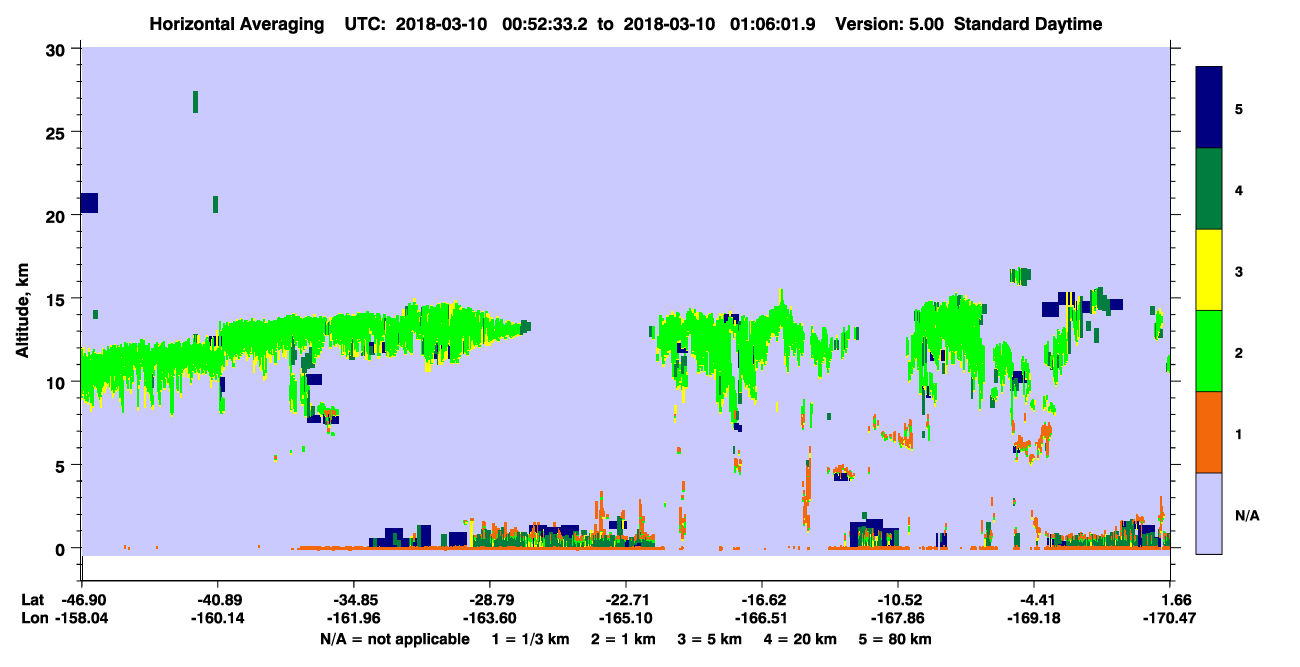The image size is (1300, 667).
Task: Click the legend entry '2 = 1 km'
Action: pos(624,639)
